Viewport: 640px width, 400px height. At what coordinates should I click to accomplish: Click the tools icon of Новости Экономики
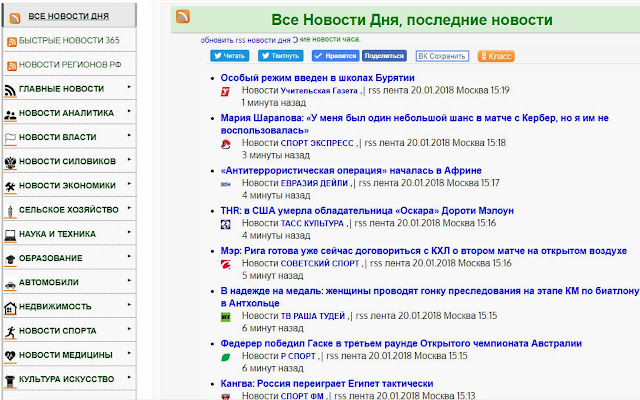click(x=10, y=187)
